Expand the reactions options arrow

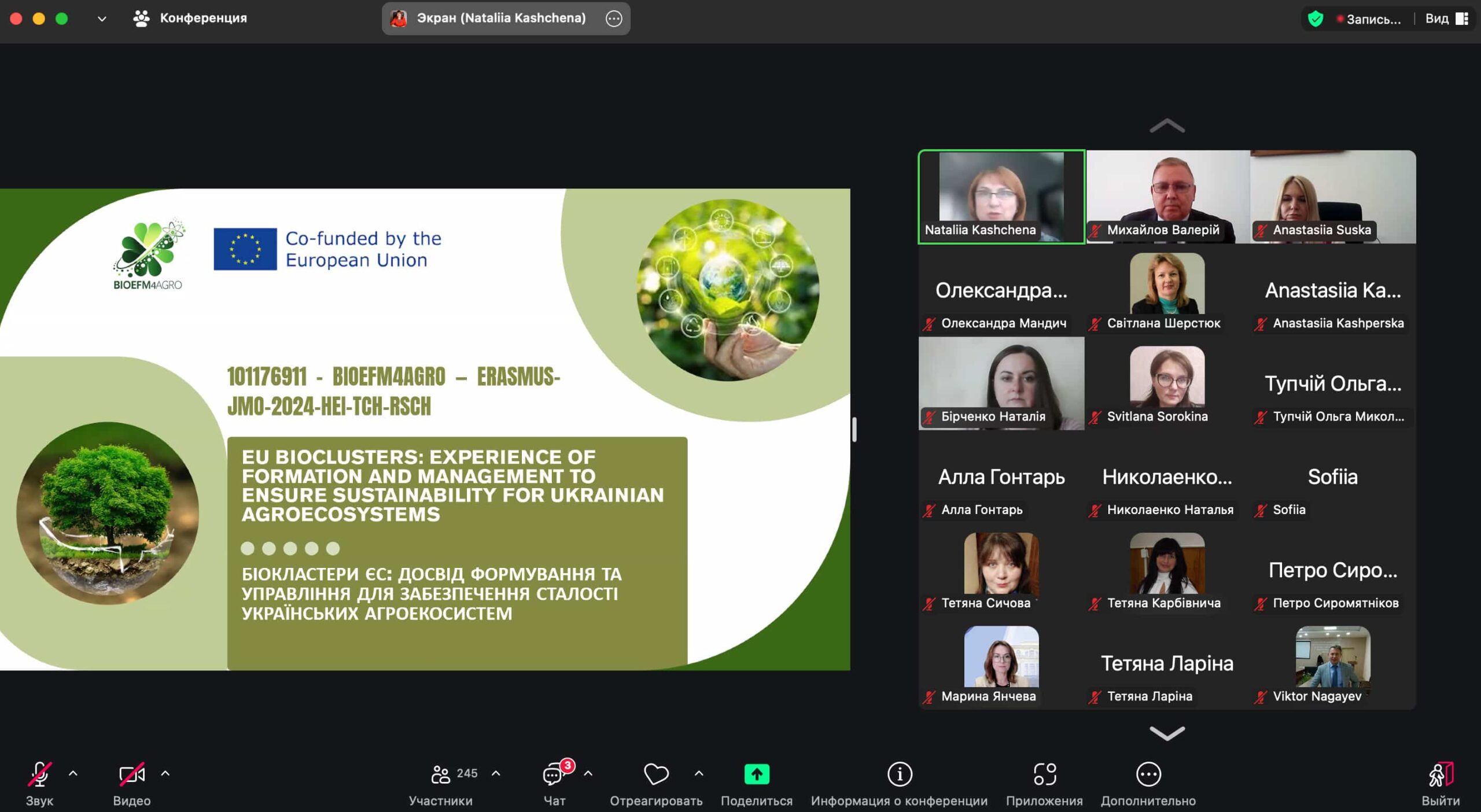(699, 773)
